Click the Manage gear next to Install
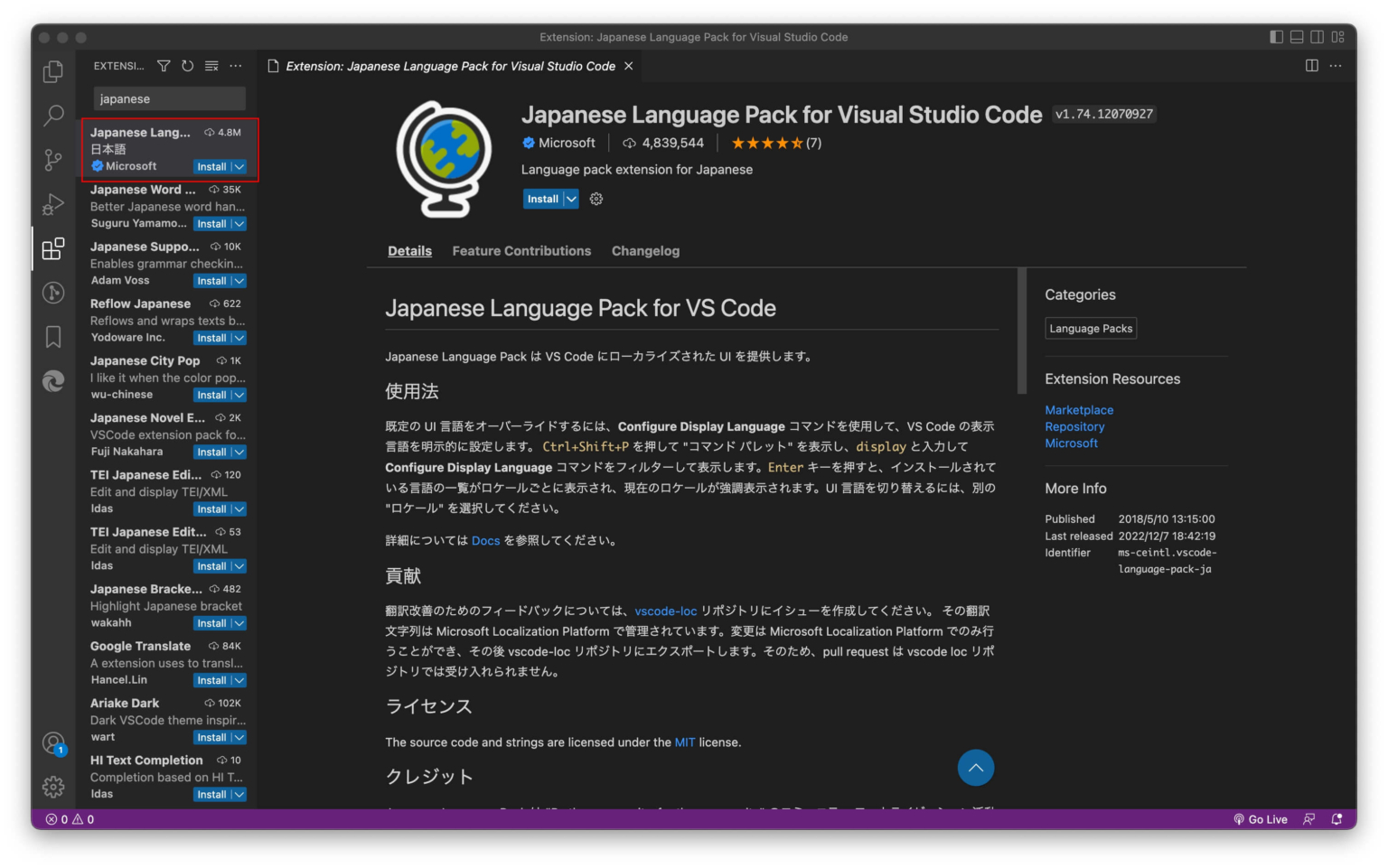Screen dimensions: 1388x868 596,199
